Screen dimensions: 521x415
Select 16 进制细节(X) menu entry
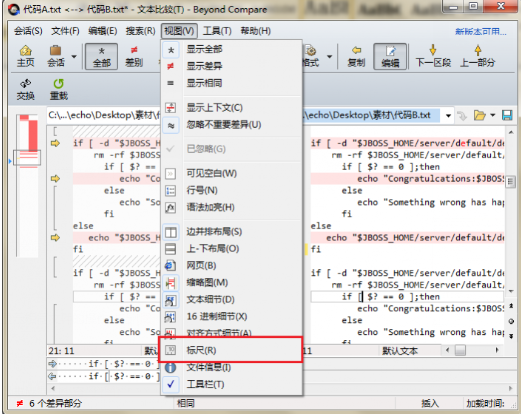(231, 316)
